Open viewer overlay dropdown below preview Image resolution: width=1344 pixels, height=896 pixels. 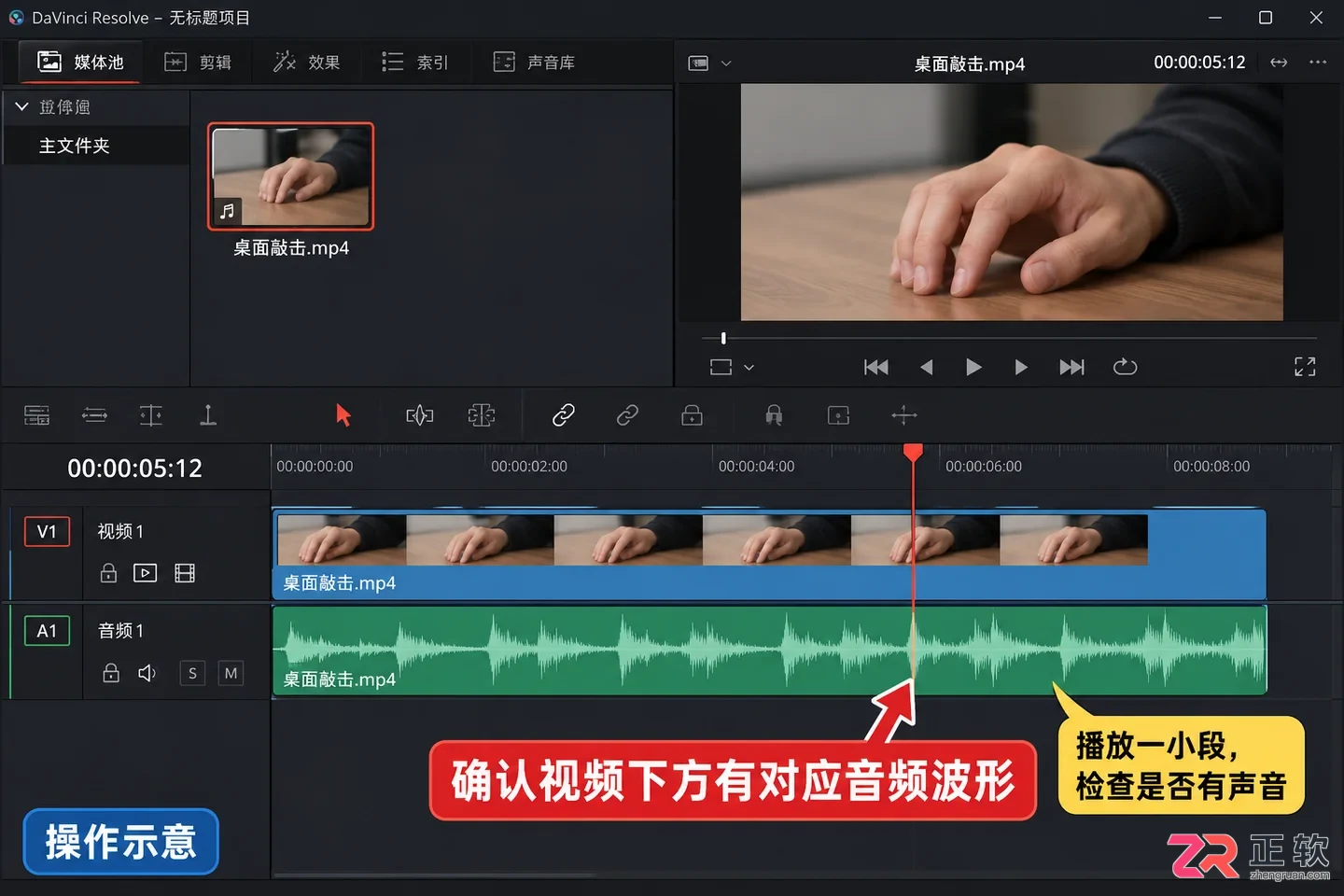pos(749,368)
